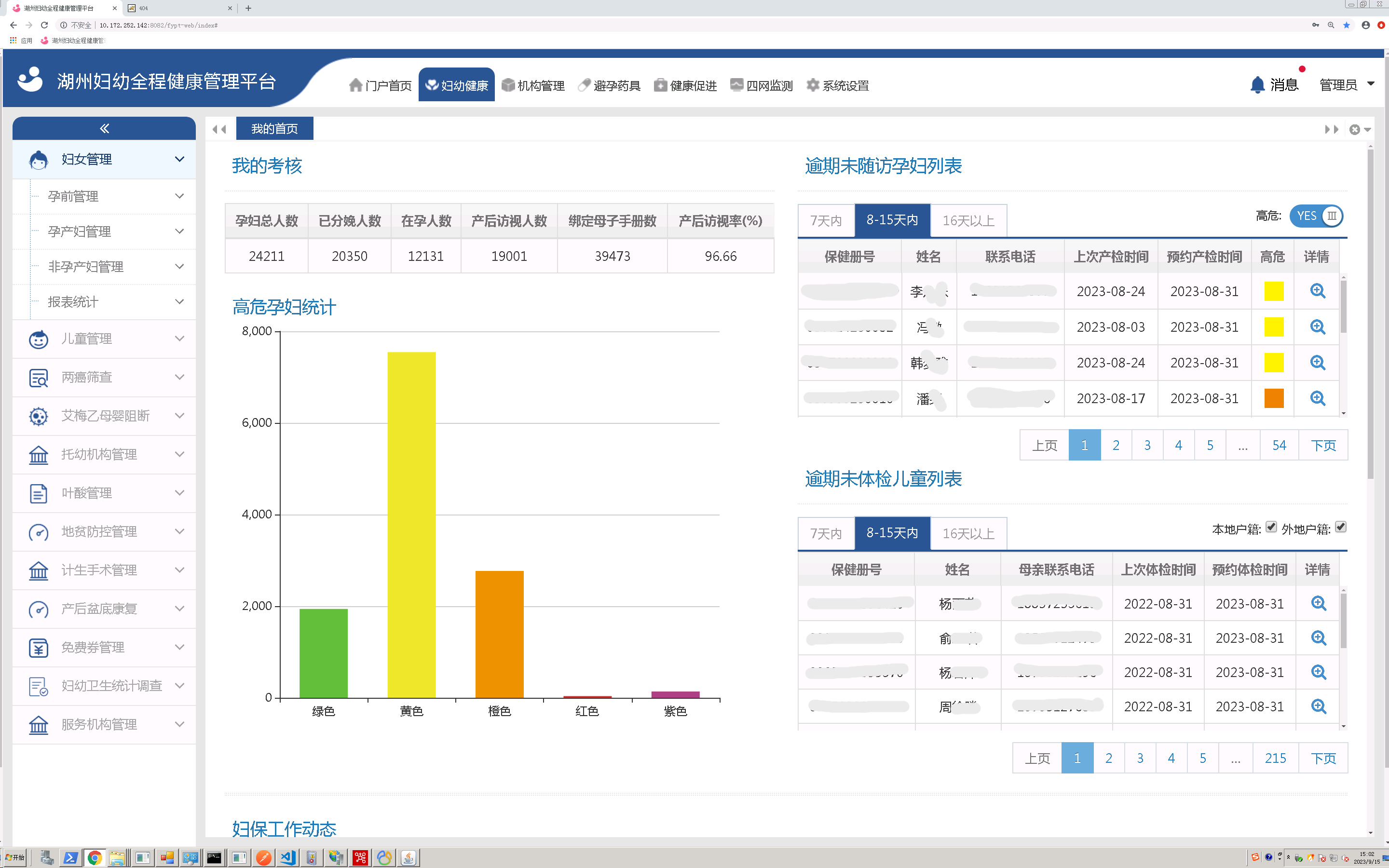The width and height of the screenshot is (1389, 868).
Task: Expand the 报表统计 submenu
Action: pyautogui.click(x=179, y=301)
